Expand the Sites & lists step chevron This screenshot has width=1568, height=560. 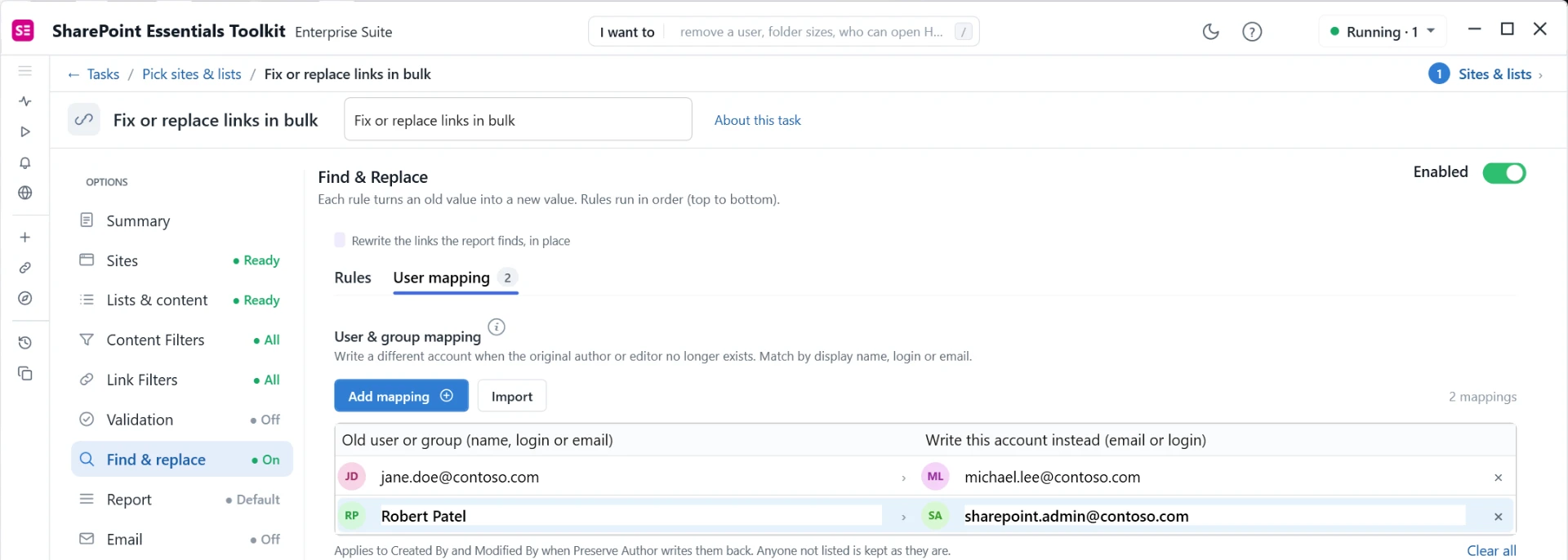[1540, 75]
